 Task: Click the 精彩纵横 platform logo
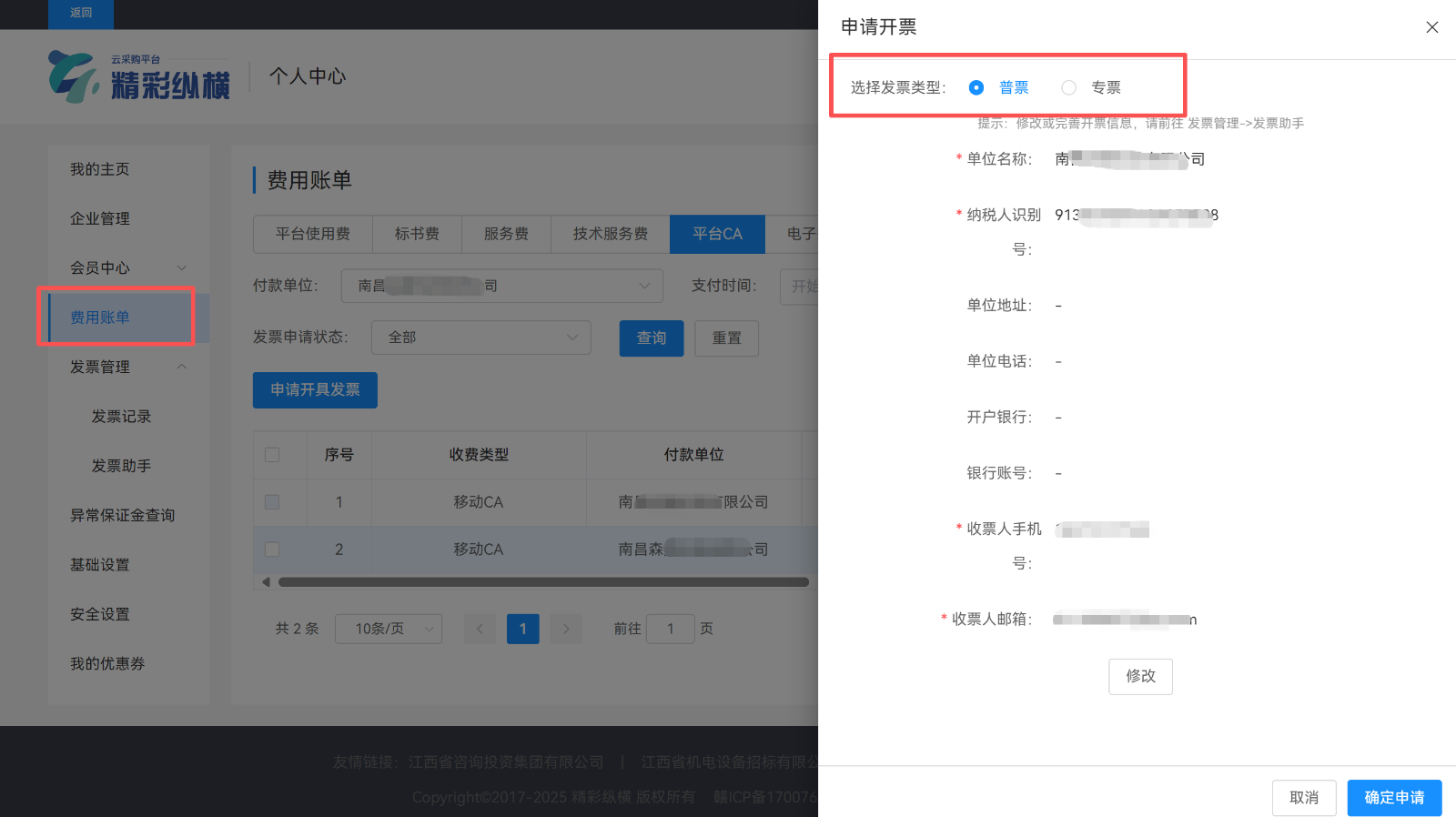coord(139,76)
